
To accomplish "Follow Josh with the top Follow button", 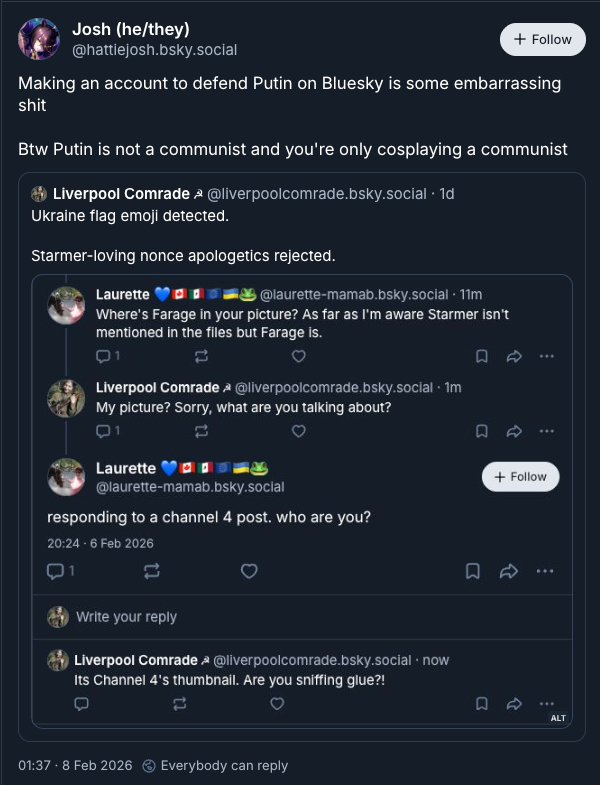I will pyautogui.click(x=542, y=39).
